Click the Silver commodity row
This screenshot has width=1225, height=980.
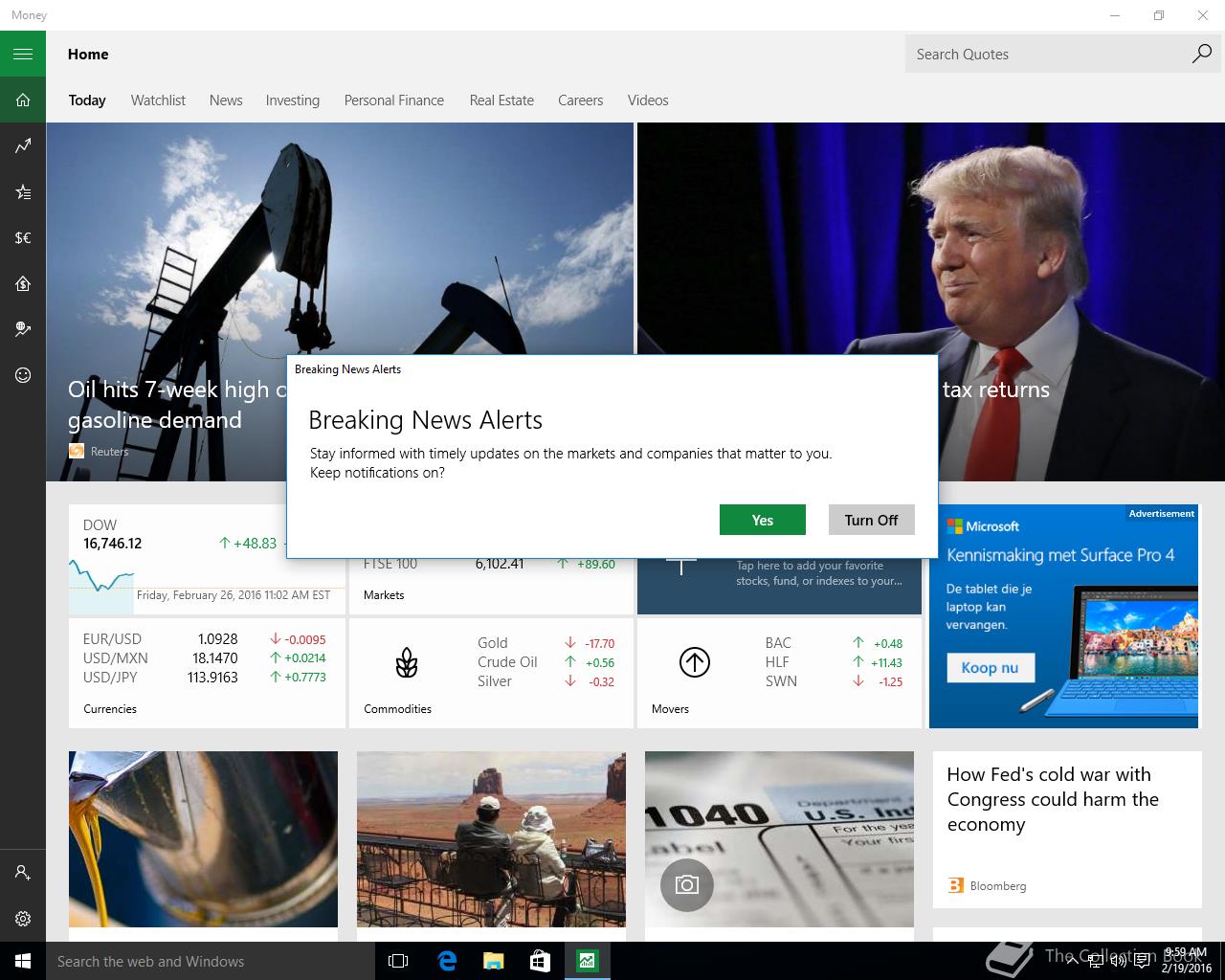(546, 681)
